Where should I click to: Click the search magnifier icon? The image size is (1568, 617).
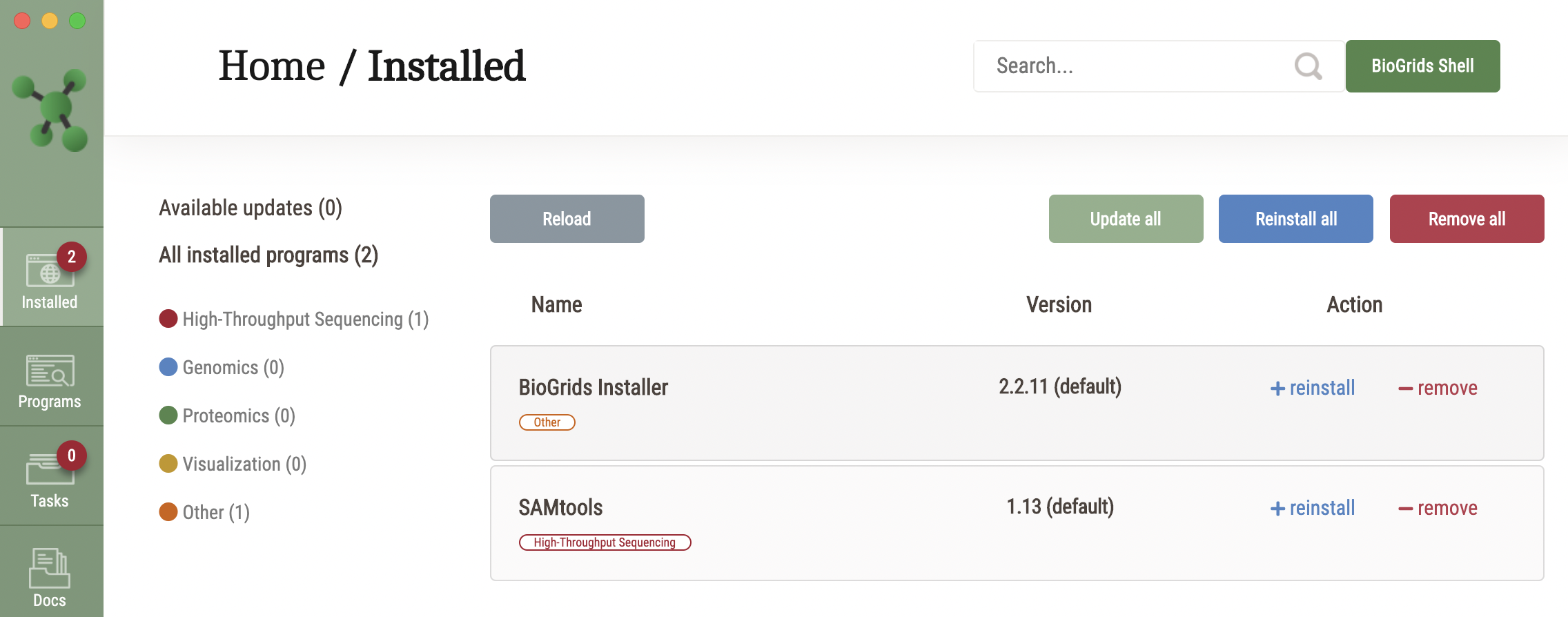pyautogui.click(x=1308, y=66)
